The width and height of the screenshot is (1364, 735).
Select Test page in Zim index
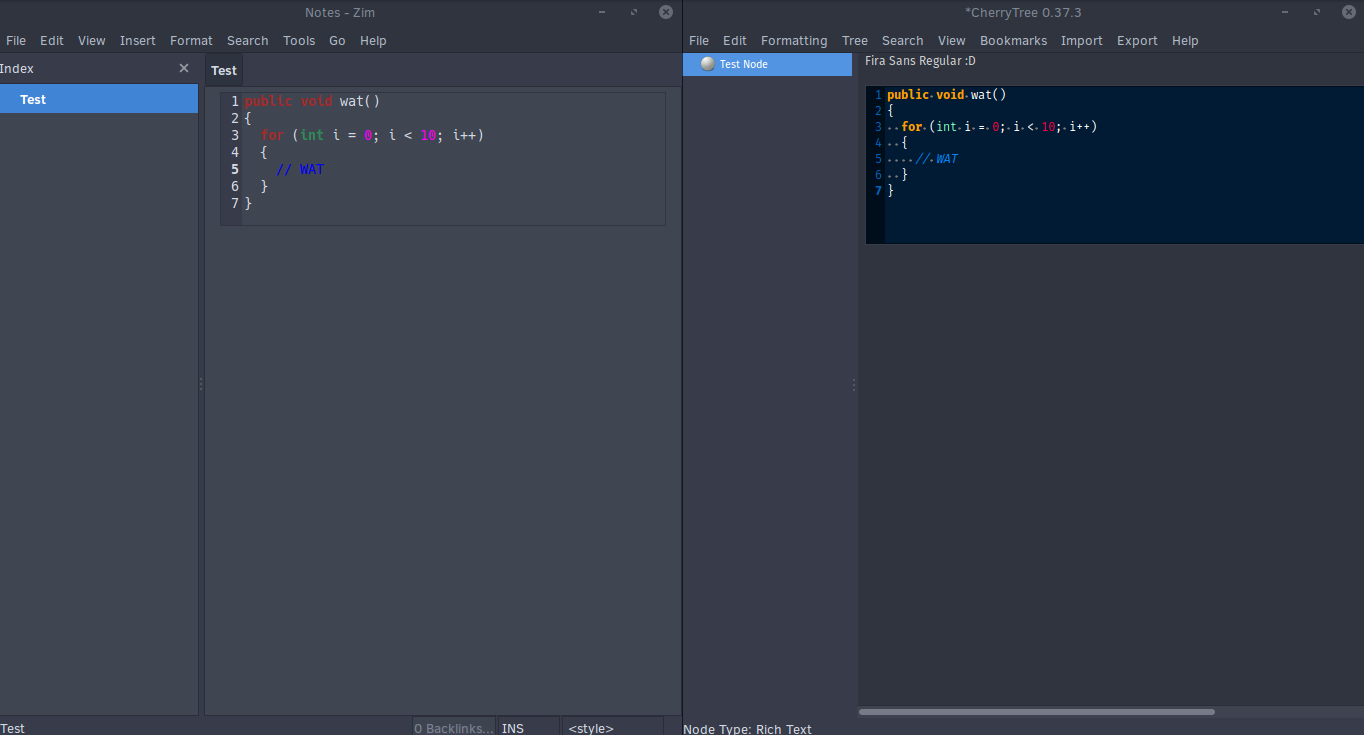(99, 99)
